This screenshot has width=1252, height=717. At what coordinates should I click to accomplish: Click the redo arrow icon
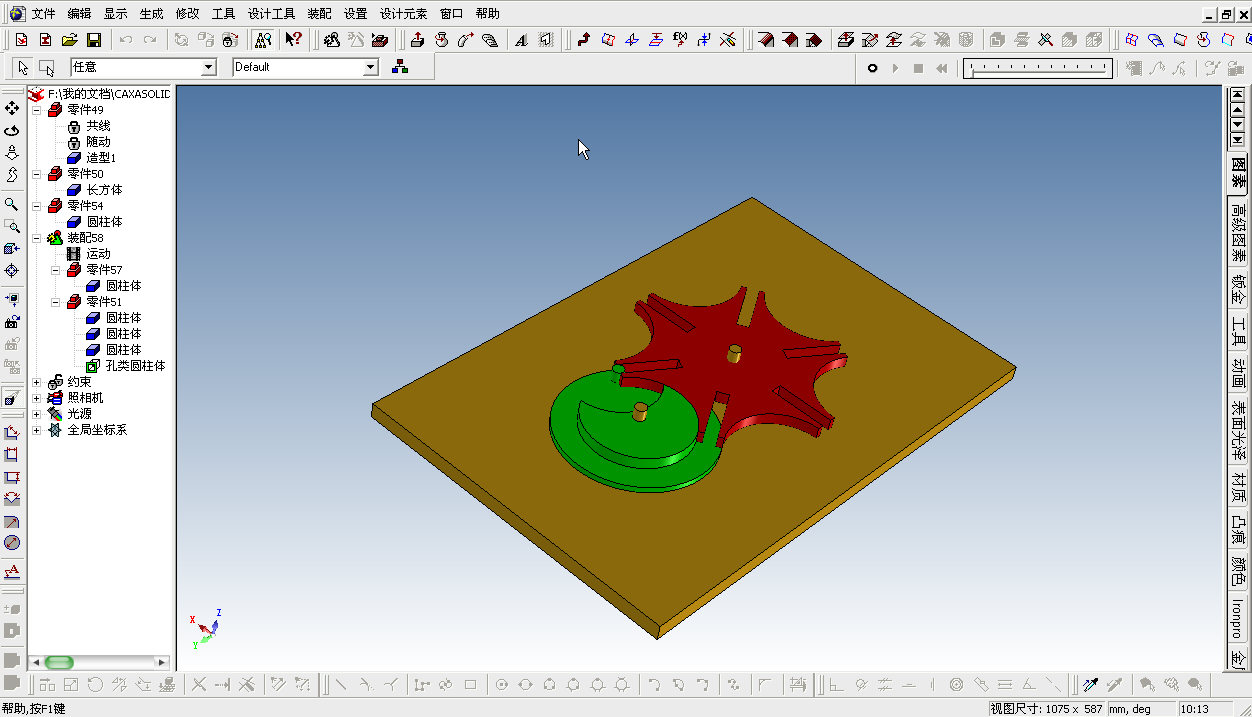150,40
